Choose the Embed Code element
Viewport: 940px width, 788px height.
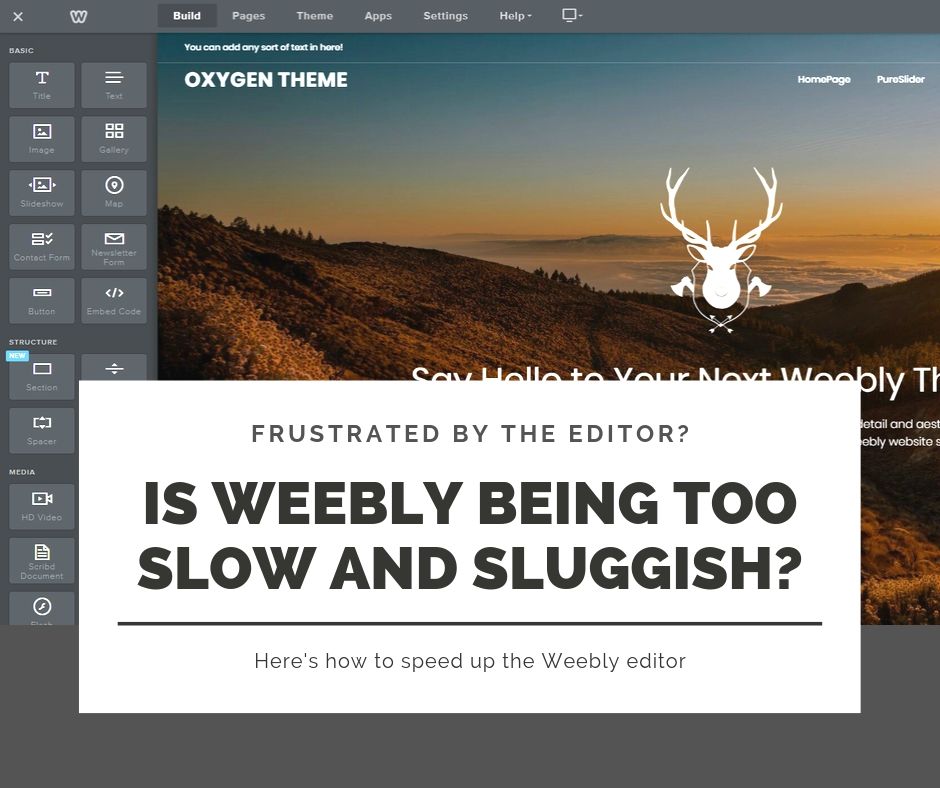point(114,301)
